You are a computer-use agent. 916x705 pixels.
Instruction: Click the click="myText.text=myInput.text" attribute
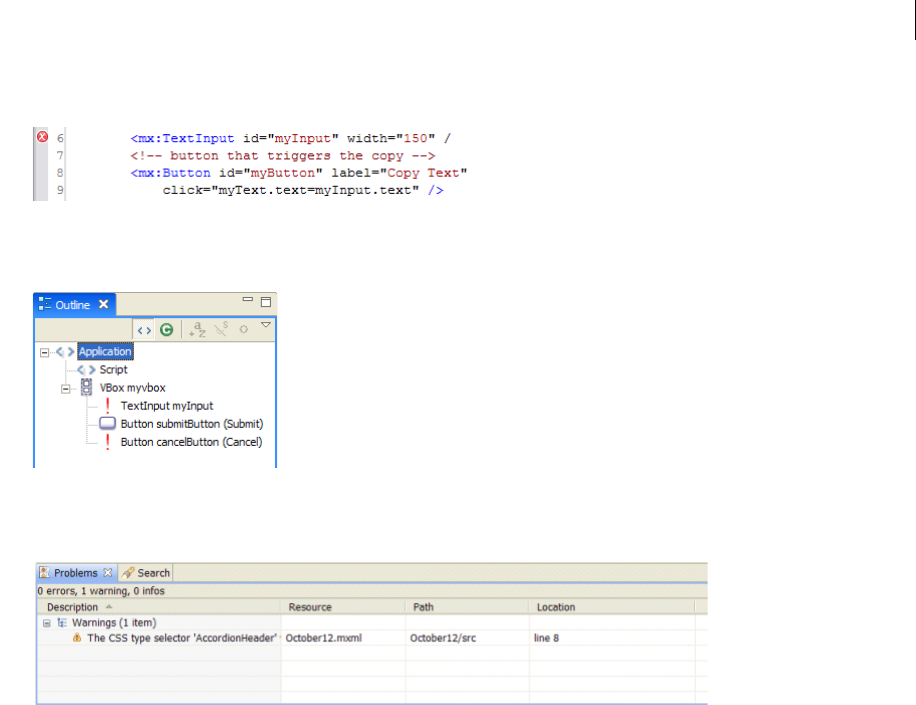coord(291,190)
